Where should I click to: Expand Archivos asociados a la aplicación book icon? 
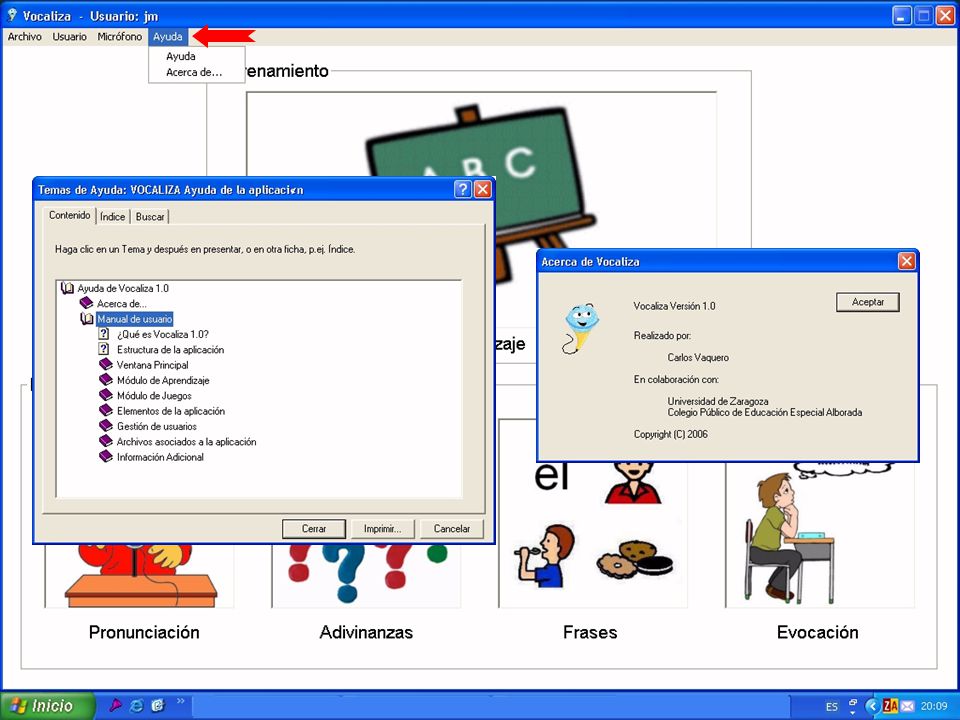point(106,441)
